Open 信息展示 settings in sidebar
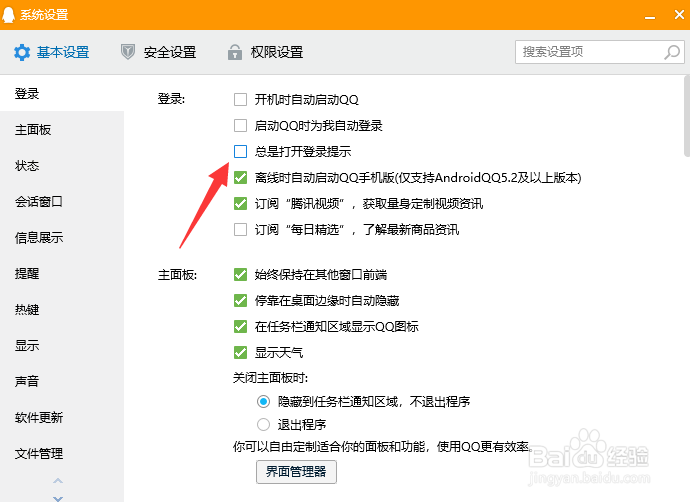The width and height of the screenshot is (690, 502). pos(62,238)
